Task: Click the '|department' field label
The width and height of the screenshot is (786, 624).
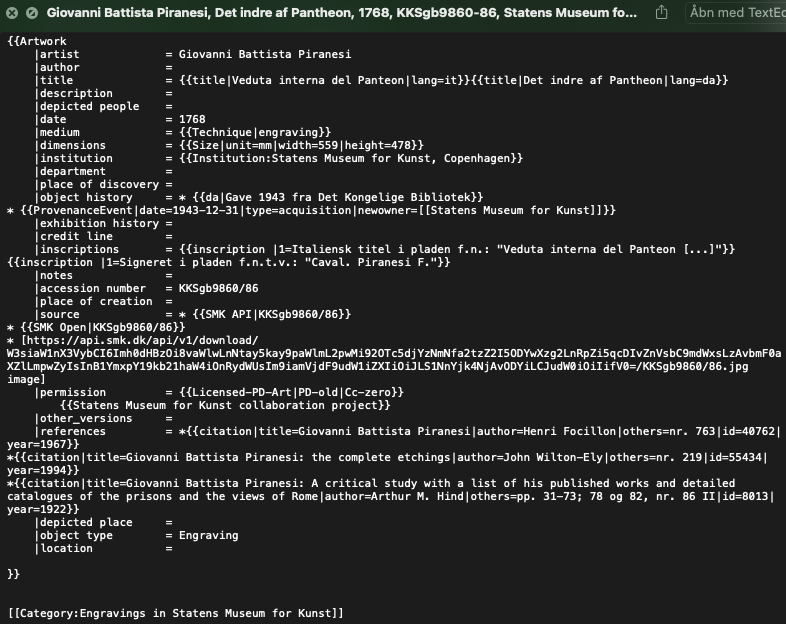Action: tap(70, 171)
